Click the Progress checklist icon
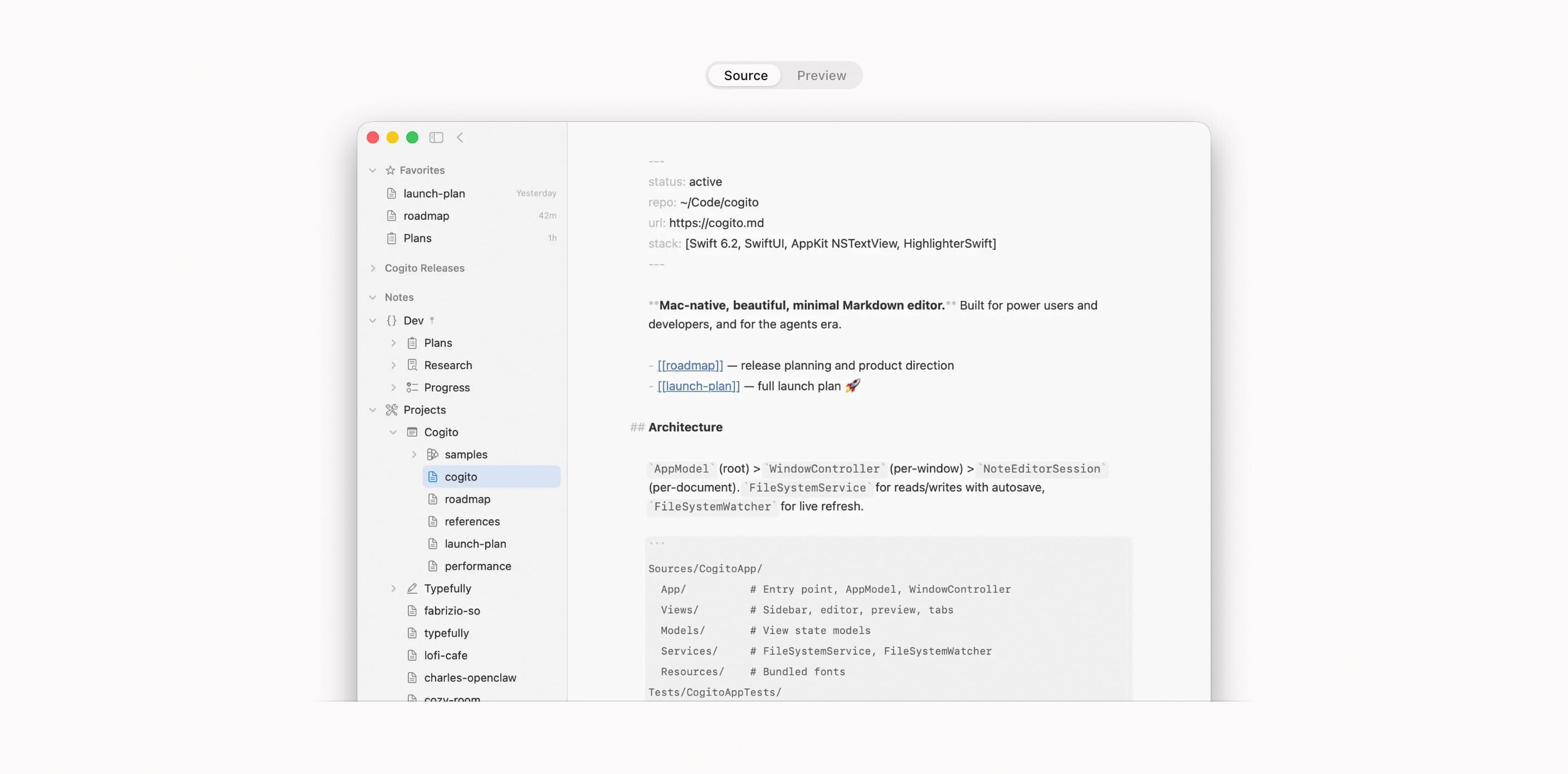 (x=412, y=388)
